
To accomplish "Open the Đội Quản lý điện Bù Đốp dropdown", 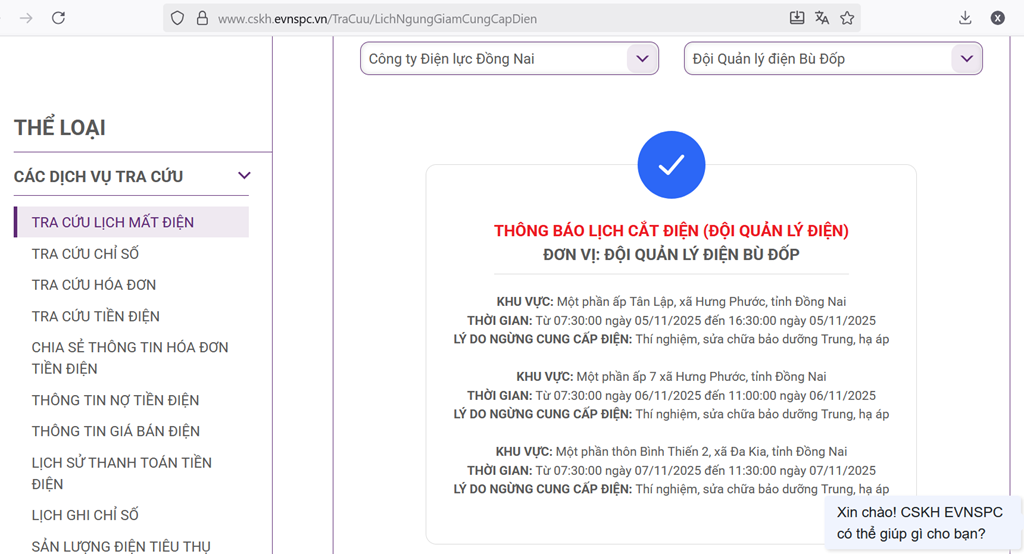I will [x=833, y=59].
